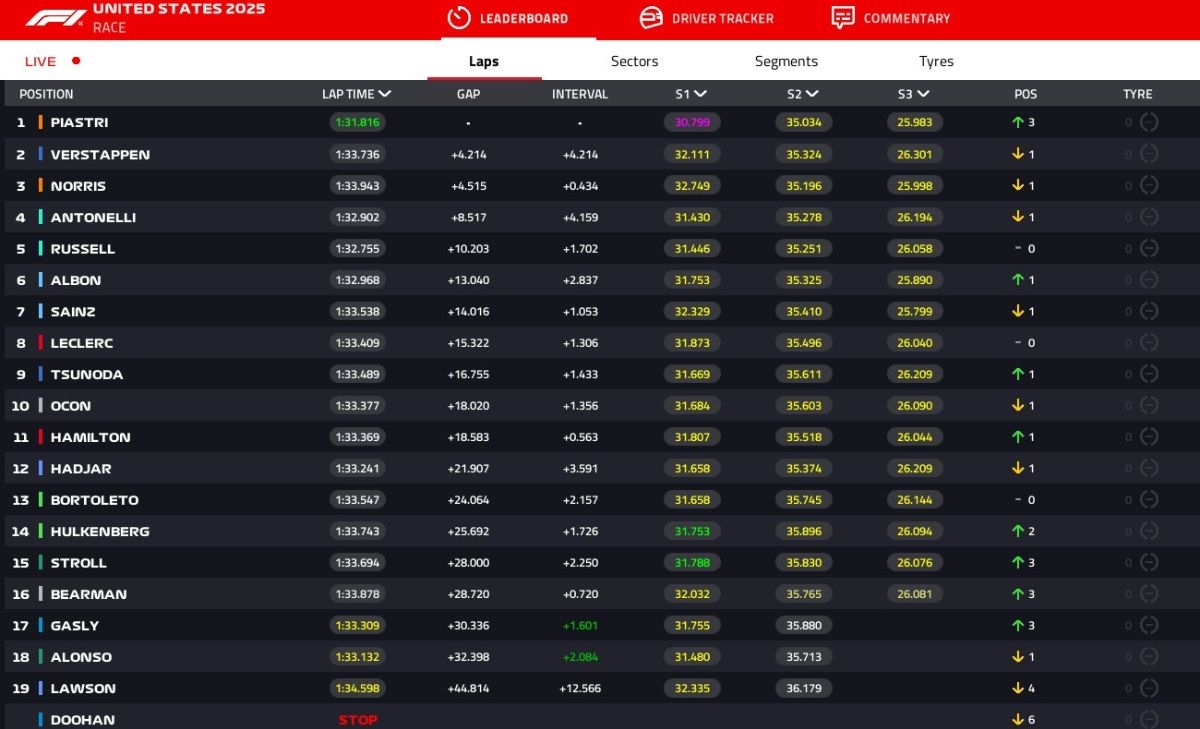Viewport: 1200px width, 729px height.
Task: Open the S1 column dropdown
Action: (x=700, y=94)
